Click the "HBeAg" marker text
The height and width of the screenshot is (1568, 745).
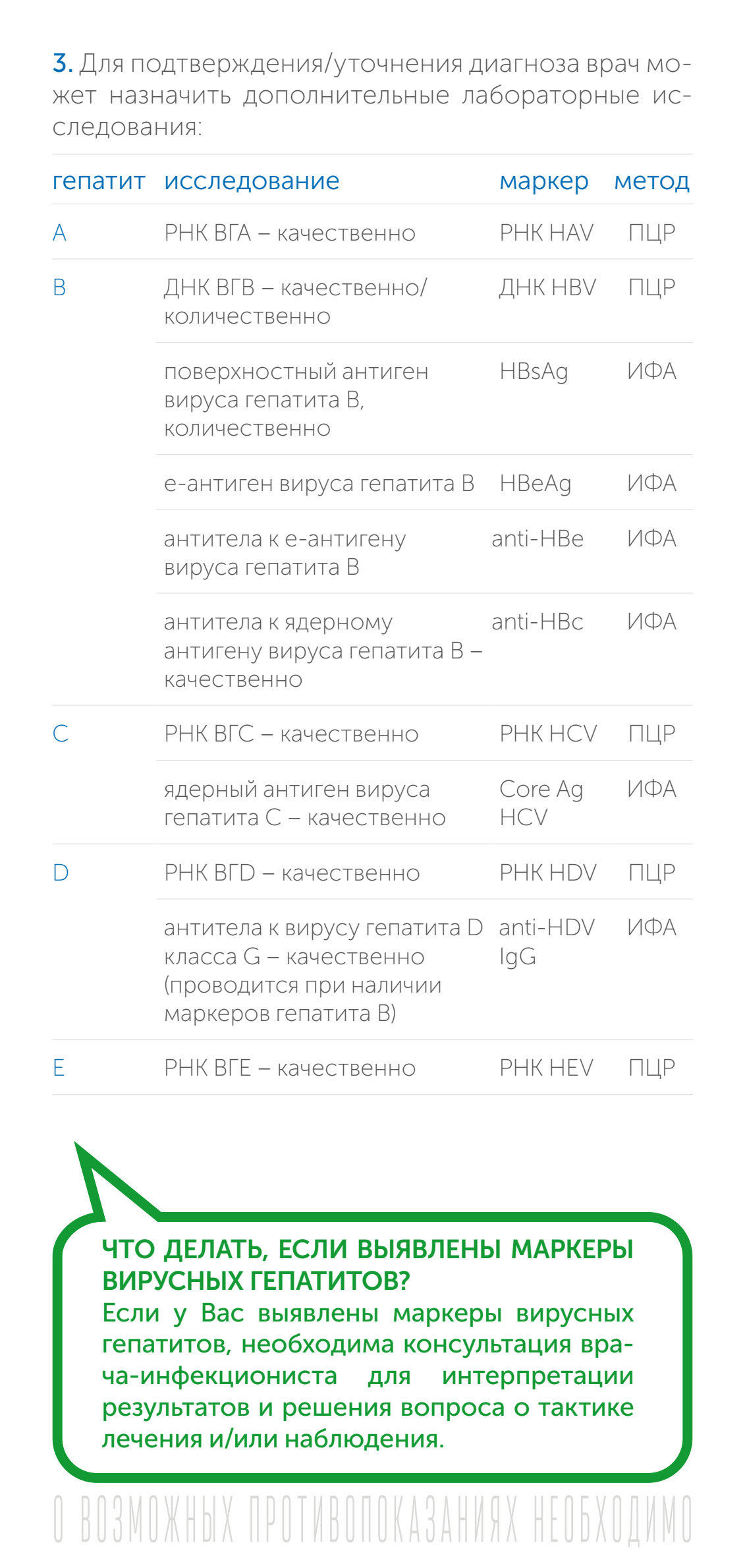[x=536, y=484]
